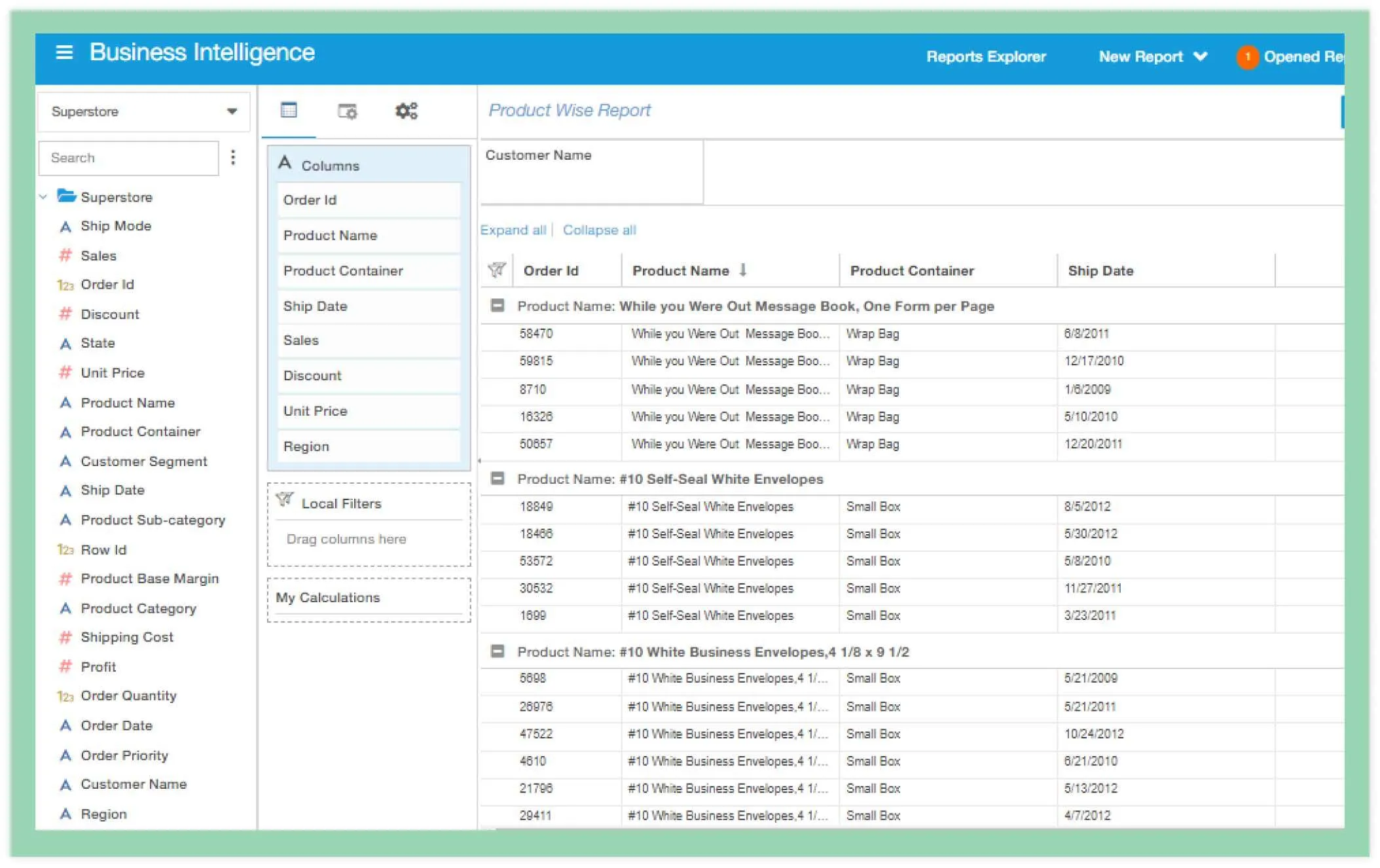Open the report settings tab icon
The image size is (1380, 868).
click(x=347, y=111)
